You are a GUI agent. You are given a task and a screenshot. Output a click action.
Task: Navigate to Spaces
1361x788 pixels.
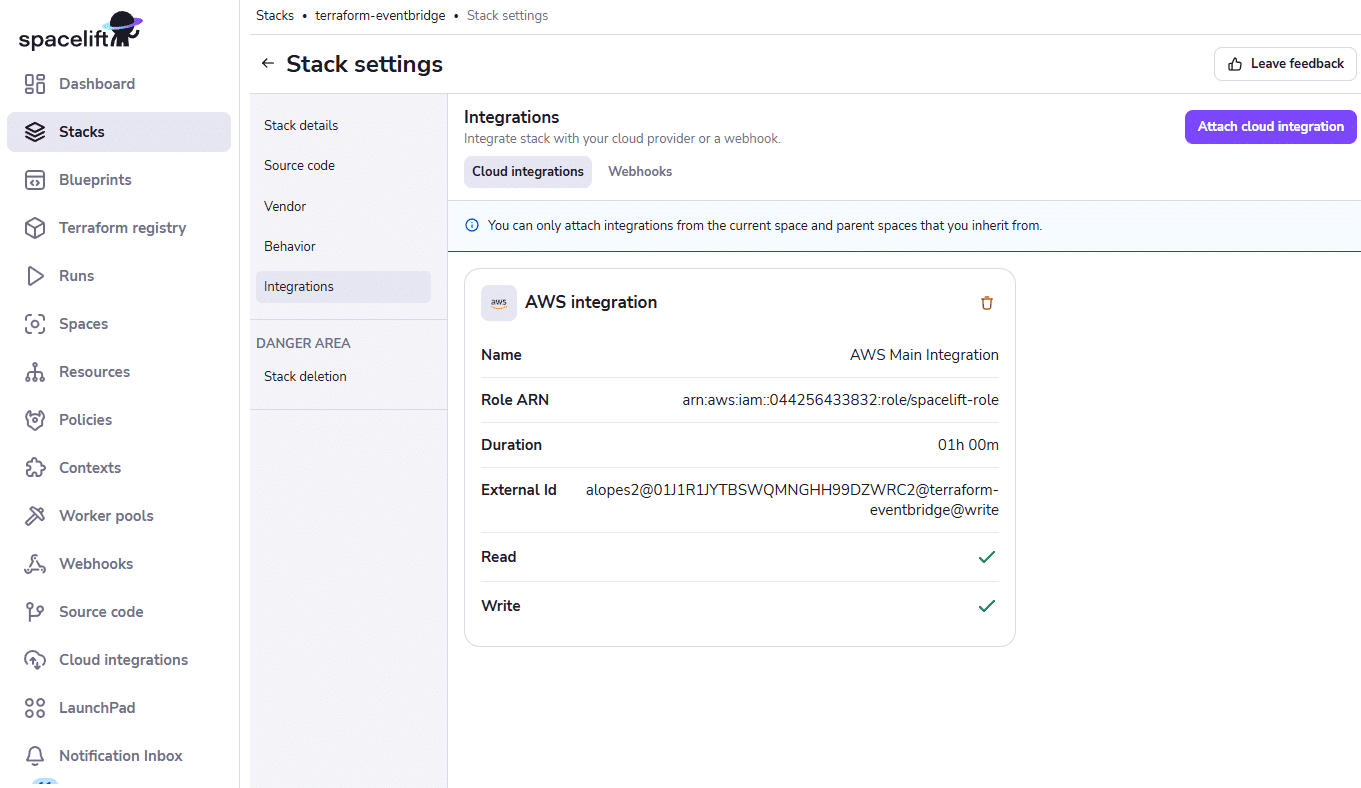(x=119, y=324)
